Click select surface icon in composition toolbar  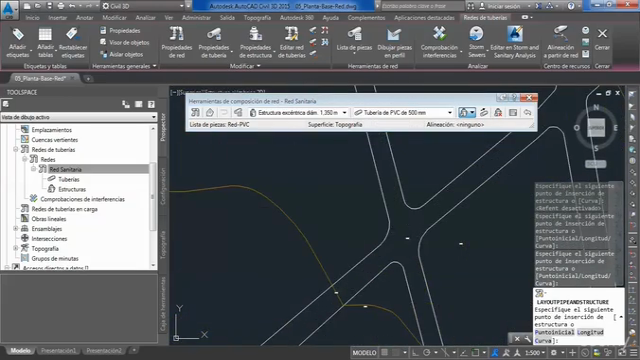pyautogui.click(x=210, y=112)
